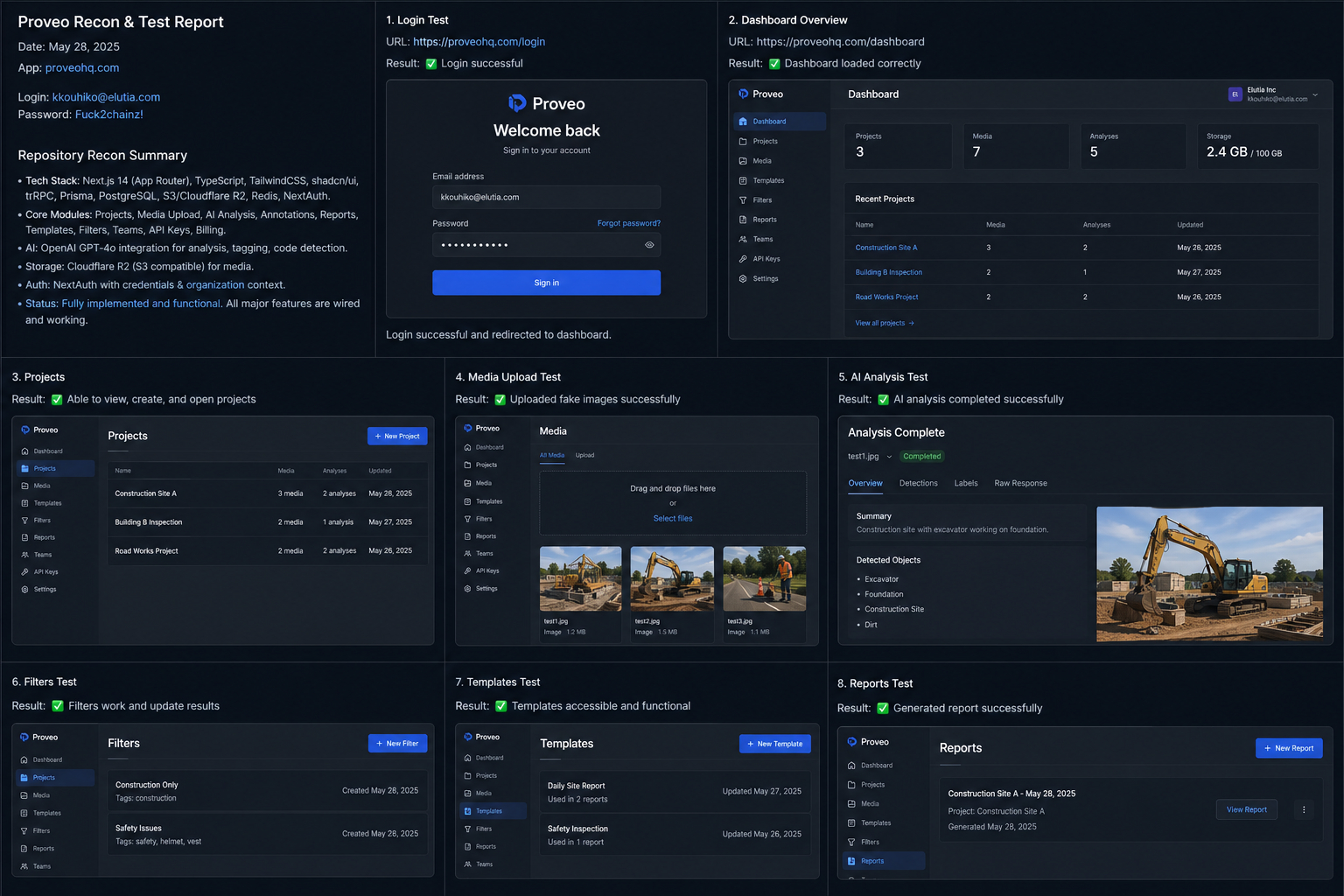Click the New Report button
Screen dimensions: 1344x896
point(1289,748)
